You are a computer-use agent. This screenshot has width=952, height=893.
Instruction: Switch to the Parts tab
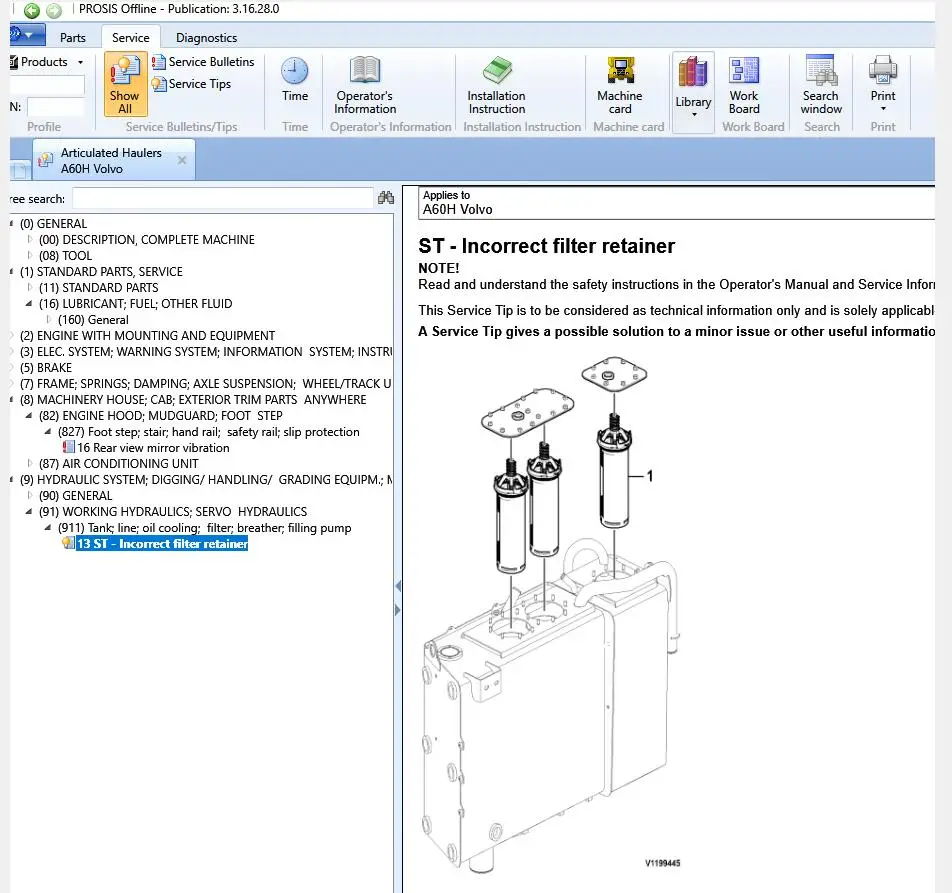[x=73, y=38]
